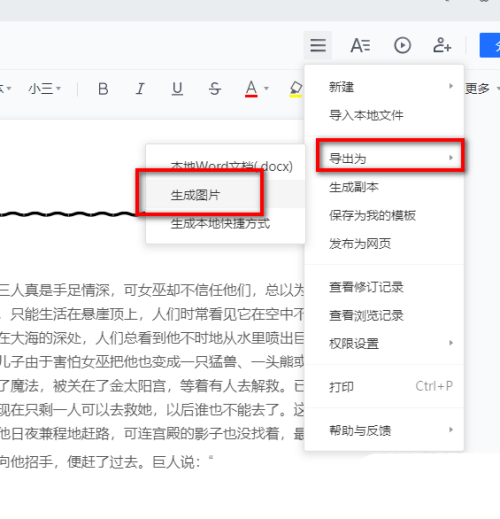Open font color dropdown arrow
The width and height of the screenshot is (500, 519).
(266, 88)
